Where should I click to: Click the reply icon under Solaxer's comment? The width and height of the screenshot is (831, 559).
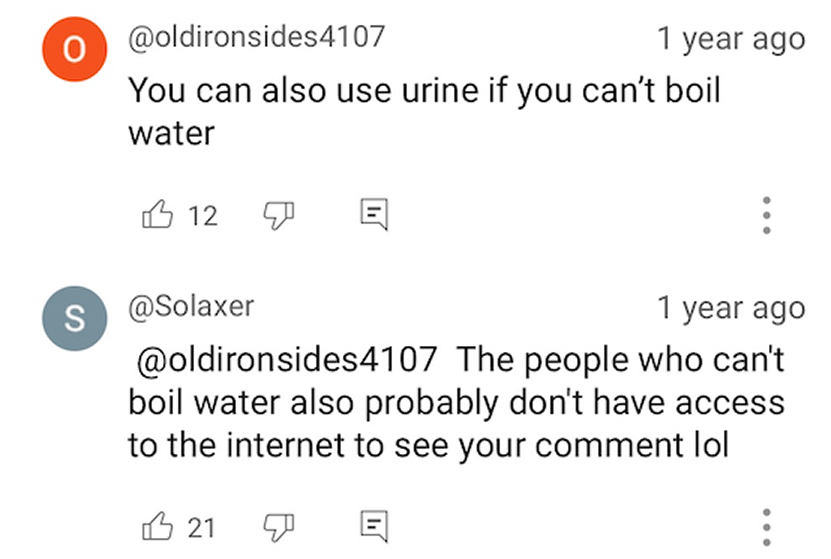(x=373, y=526)
